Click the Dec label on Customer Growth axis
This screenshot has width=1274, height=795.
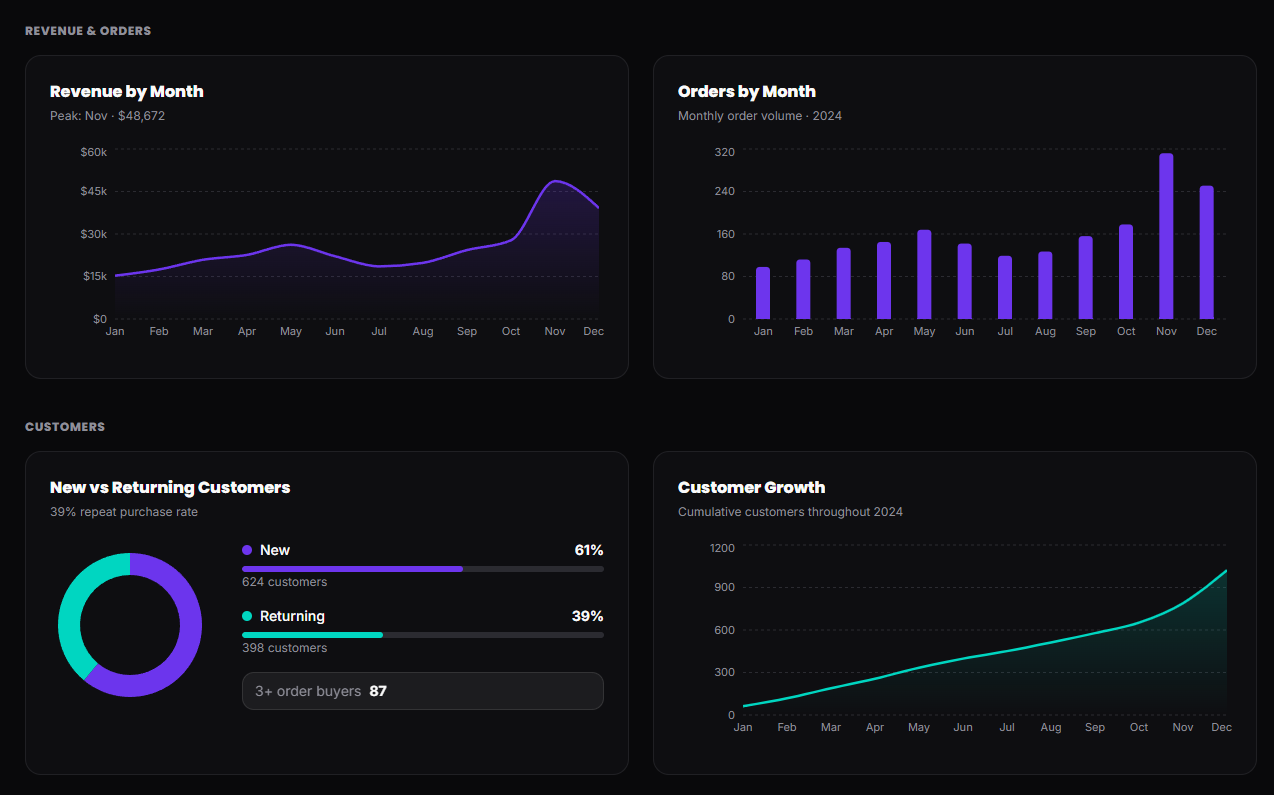(1222, 727)
